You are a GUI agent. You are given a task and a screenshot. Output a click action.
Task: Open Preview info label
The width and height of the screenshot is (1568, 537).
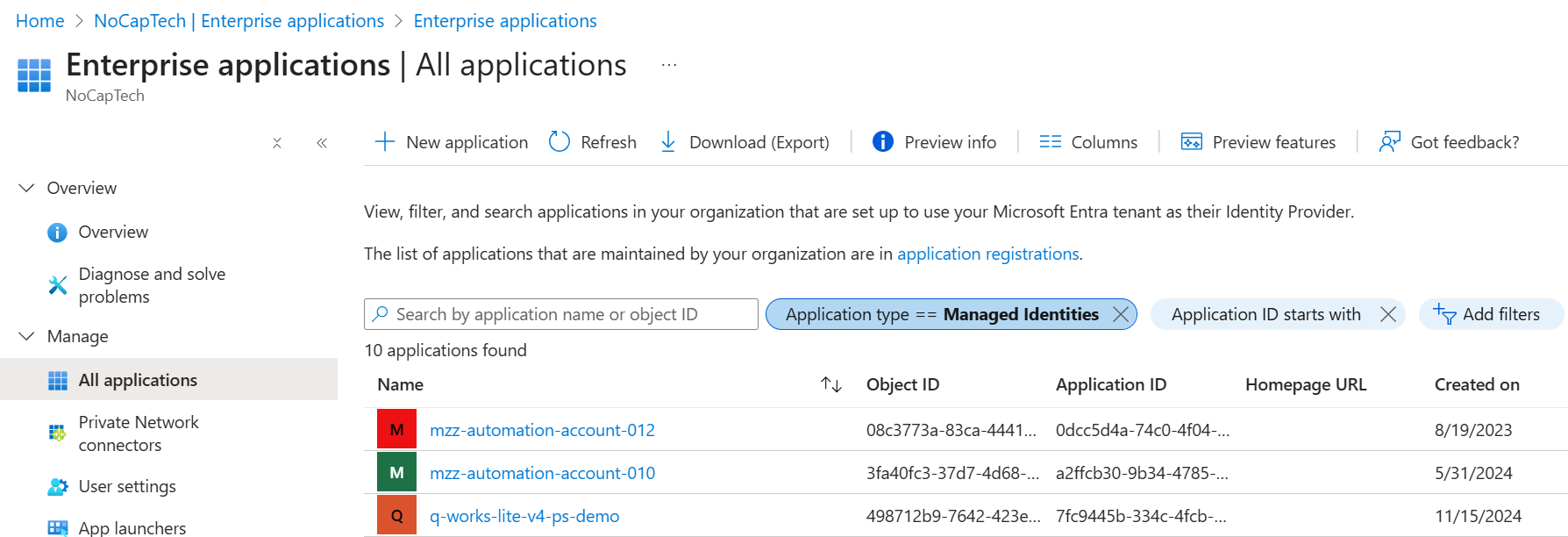951,142
